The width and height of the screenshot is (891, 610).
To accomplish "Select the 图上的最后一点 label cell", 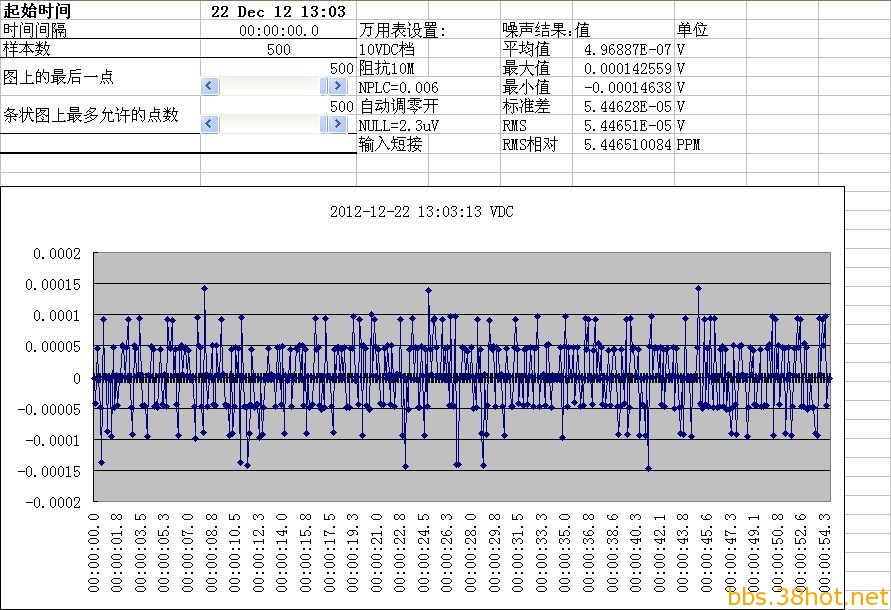I will tap(100, 77).
